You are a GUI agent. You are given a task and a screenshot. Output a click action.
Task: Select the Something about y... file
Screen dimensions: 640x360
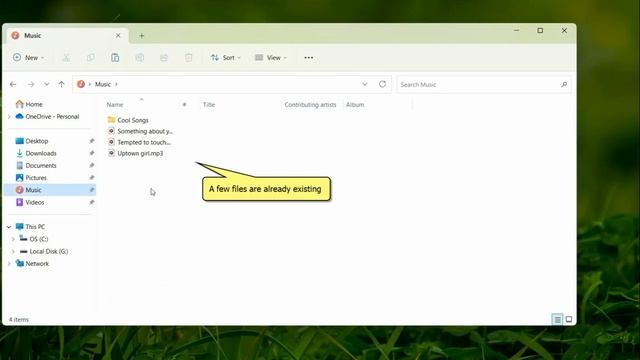pos(145,131)
